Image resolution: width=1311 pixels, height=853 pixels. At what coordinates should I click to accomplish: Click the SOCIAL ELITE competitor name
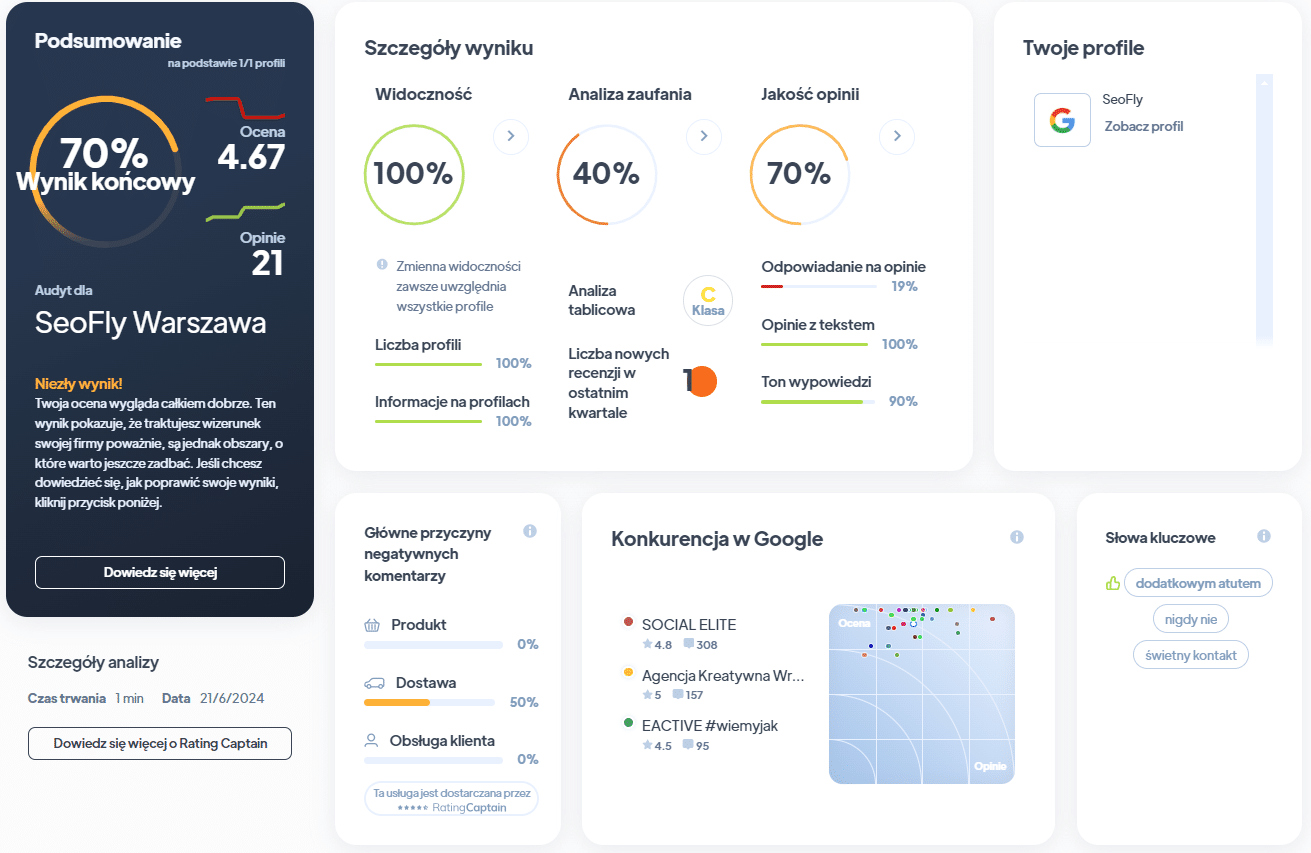(689, 624)
